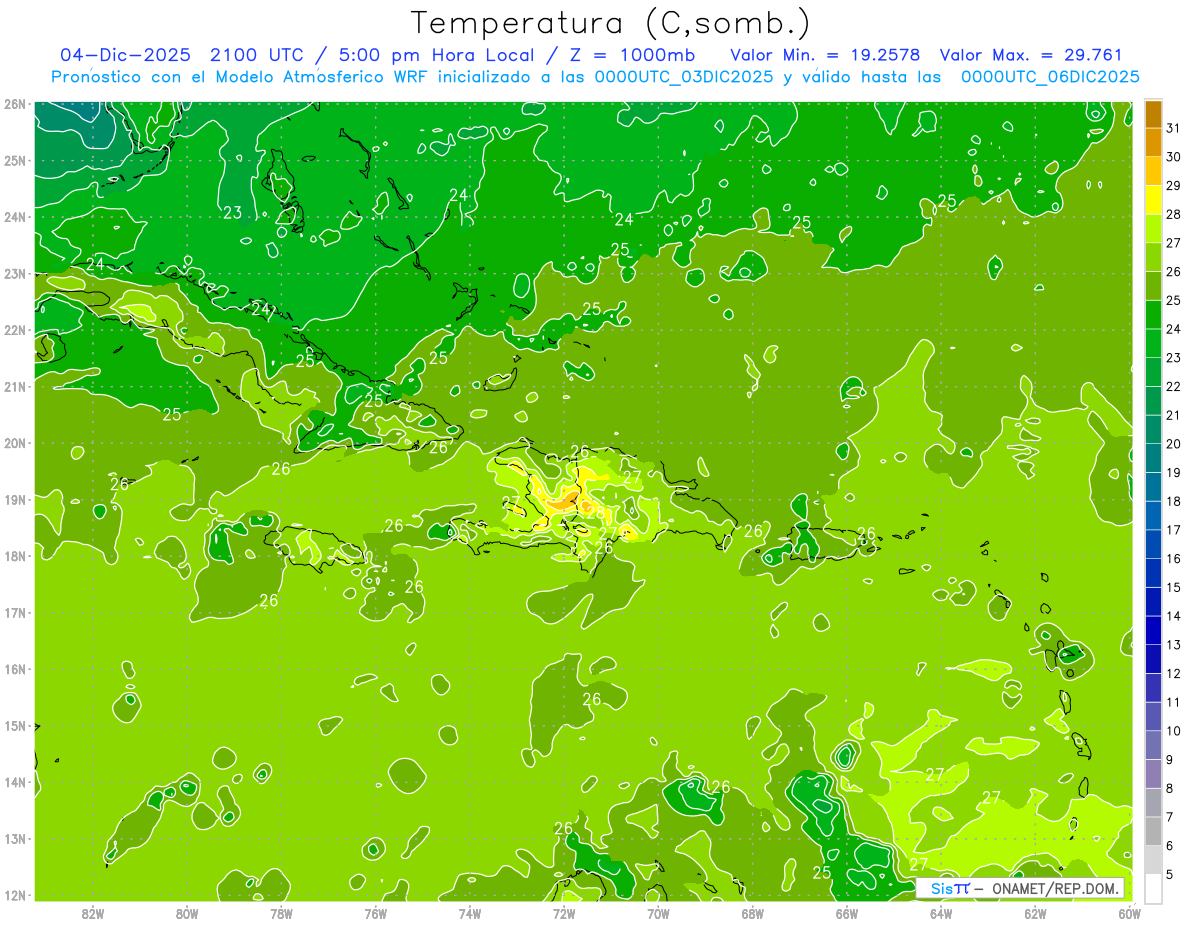Viewport: 1200px width, 927px height.
Task: Click the legend swatch between 23 and 24
Action: coord(1154,343)
